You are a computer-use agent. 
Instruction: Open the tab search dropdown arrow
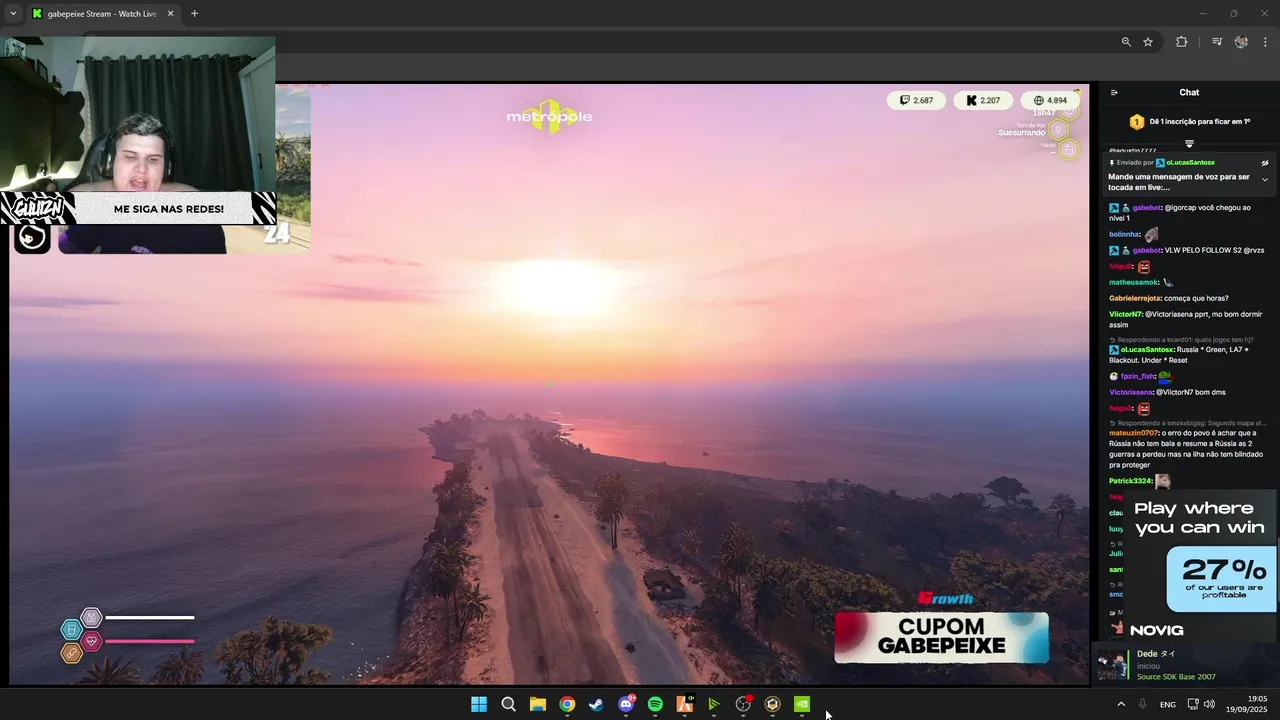pos(13,14)
